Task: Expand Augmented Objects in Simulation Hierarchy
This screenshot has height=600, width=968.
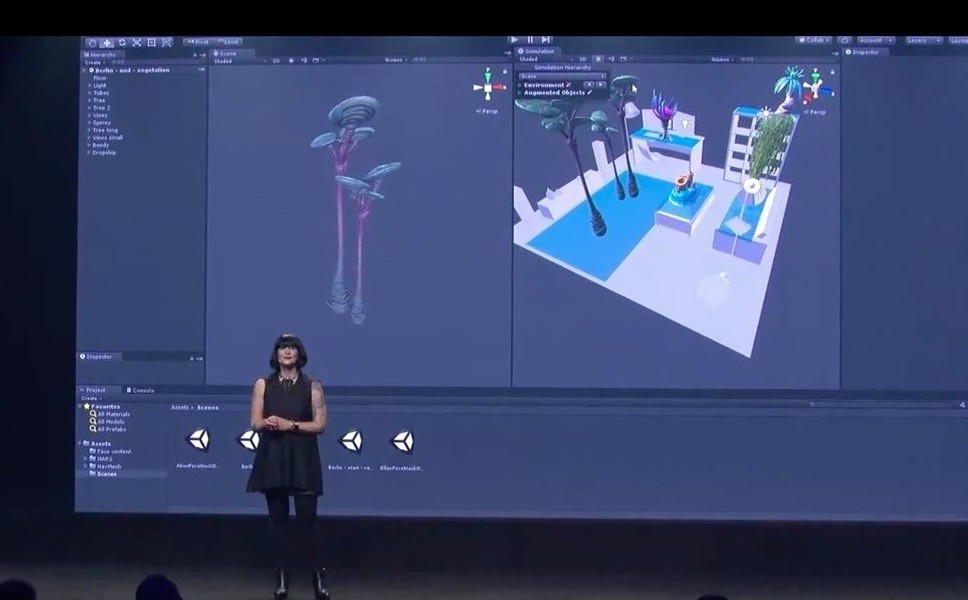Action: click(x=520, y=93)
